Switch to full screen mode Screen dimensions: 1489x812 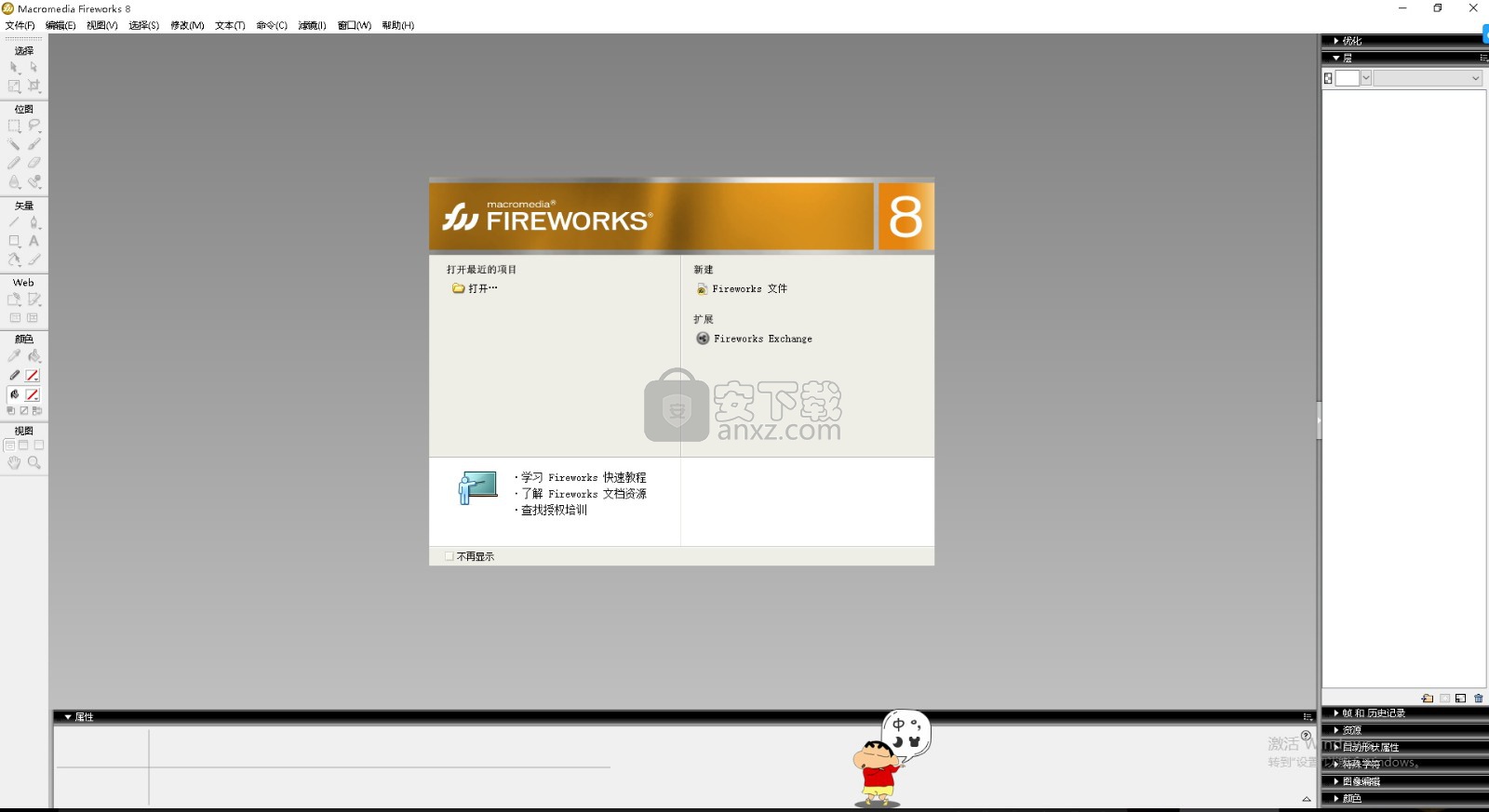pyautogui.click(x=38, y=446)
